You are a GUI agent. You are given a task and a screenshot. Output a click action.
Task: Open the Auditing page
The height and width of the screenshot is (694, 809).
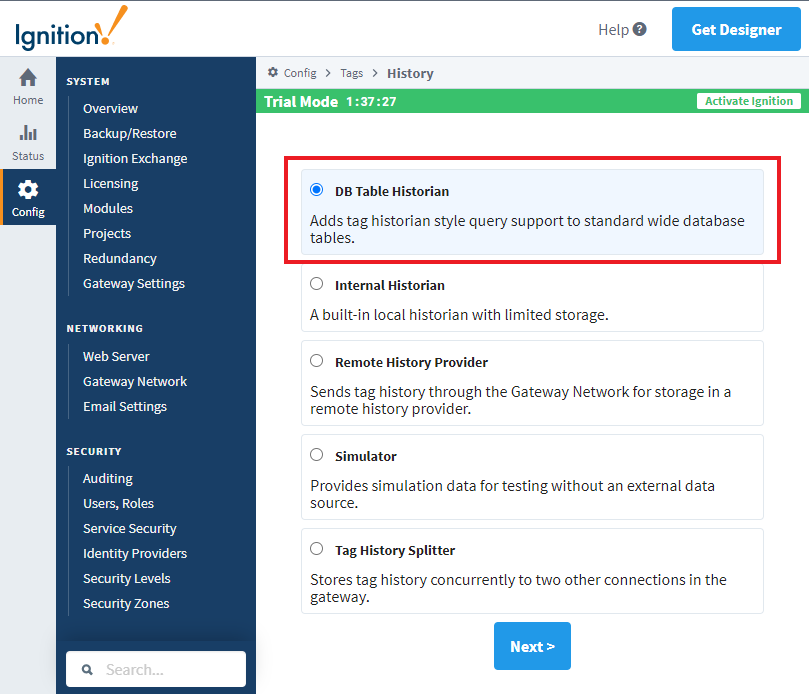(108, 479)
